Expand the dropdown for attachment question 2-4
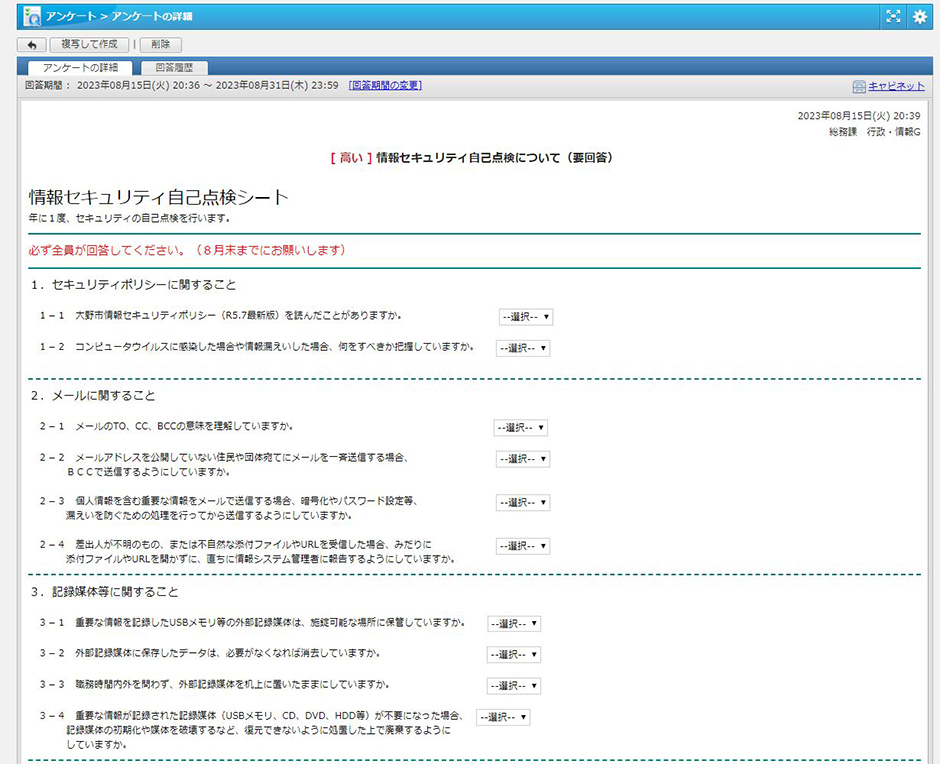 523,546
